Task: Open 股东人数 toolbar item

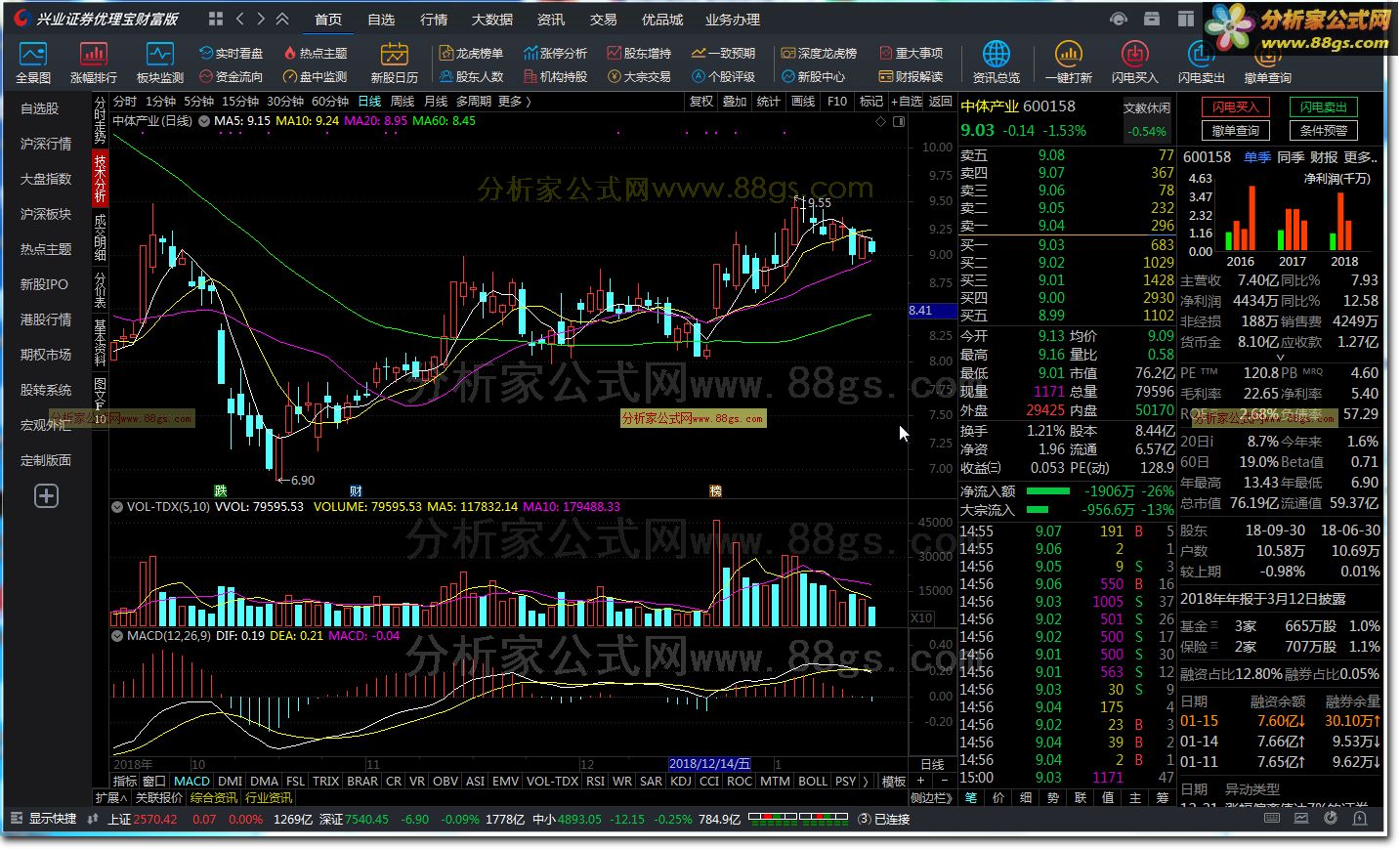Action: [x=471, y=76]
